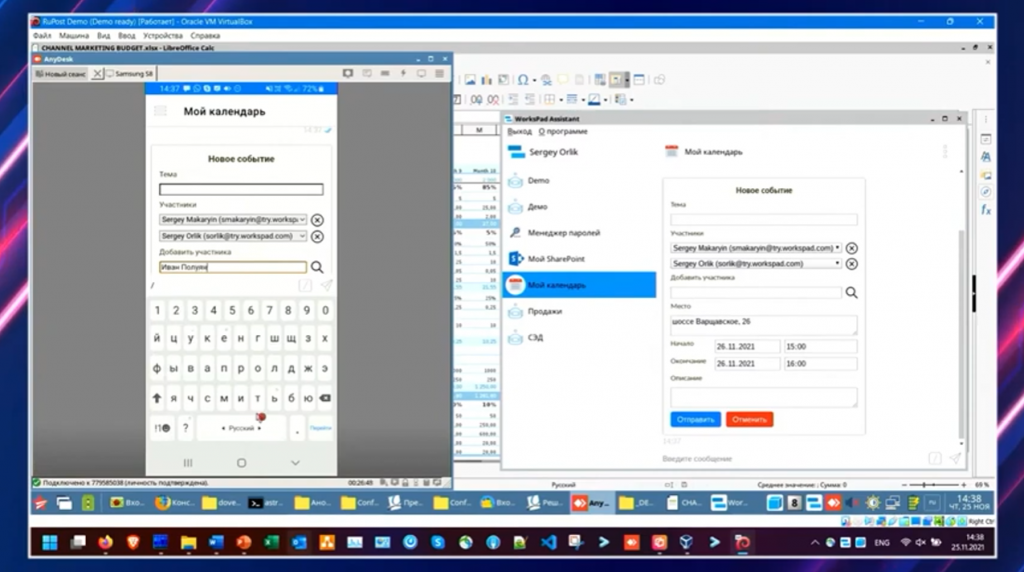
Task: Switch to Samsung S8 tab in AnyDesk
Action: click(x=130, y=74)
